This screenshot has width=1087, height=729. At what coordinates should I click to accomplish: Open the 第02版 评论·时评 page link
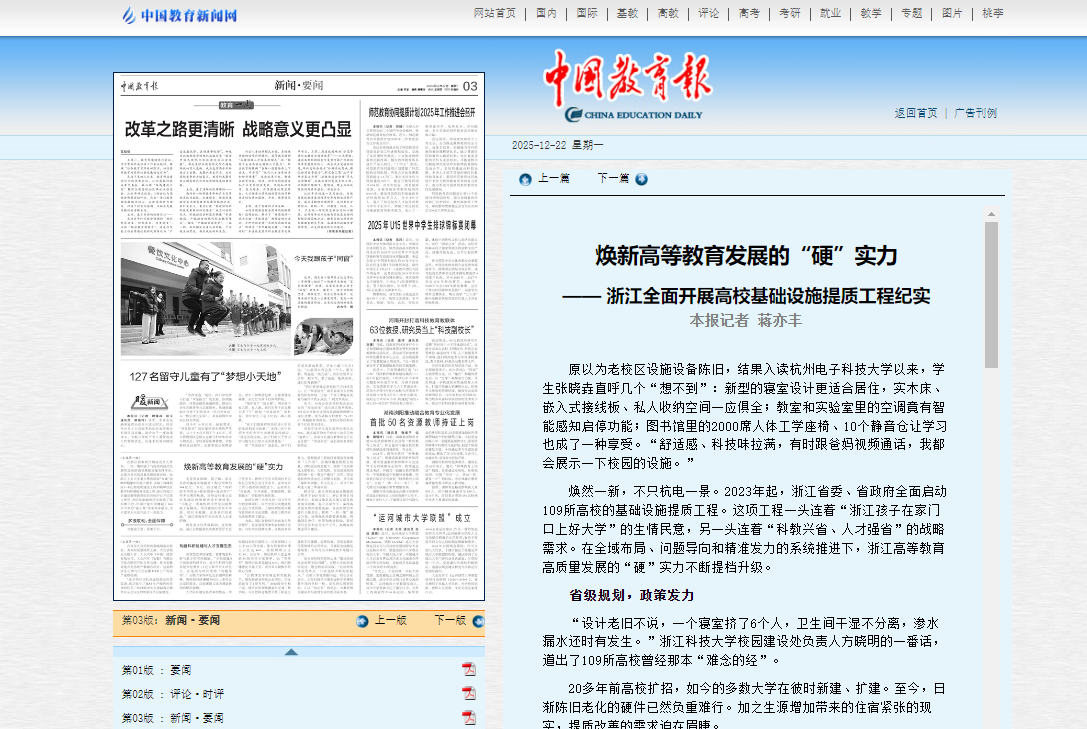pyautogui.click(x=172, y=694)
